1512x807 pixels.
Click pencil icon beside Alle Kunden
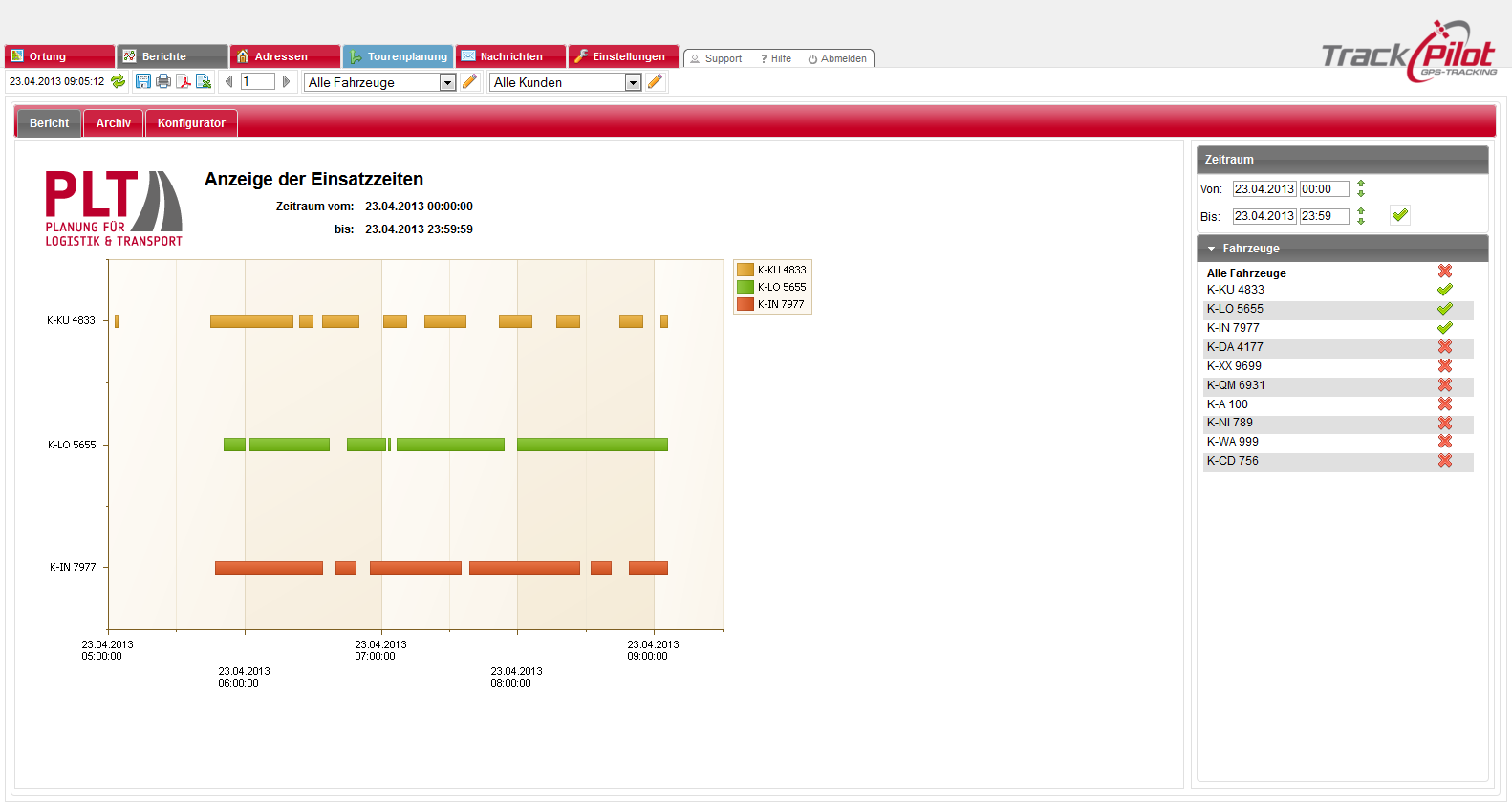(655, 81)
